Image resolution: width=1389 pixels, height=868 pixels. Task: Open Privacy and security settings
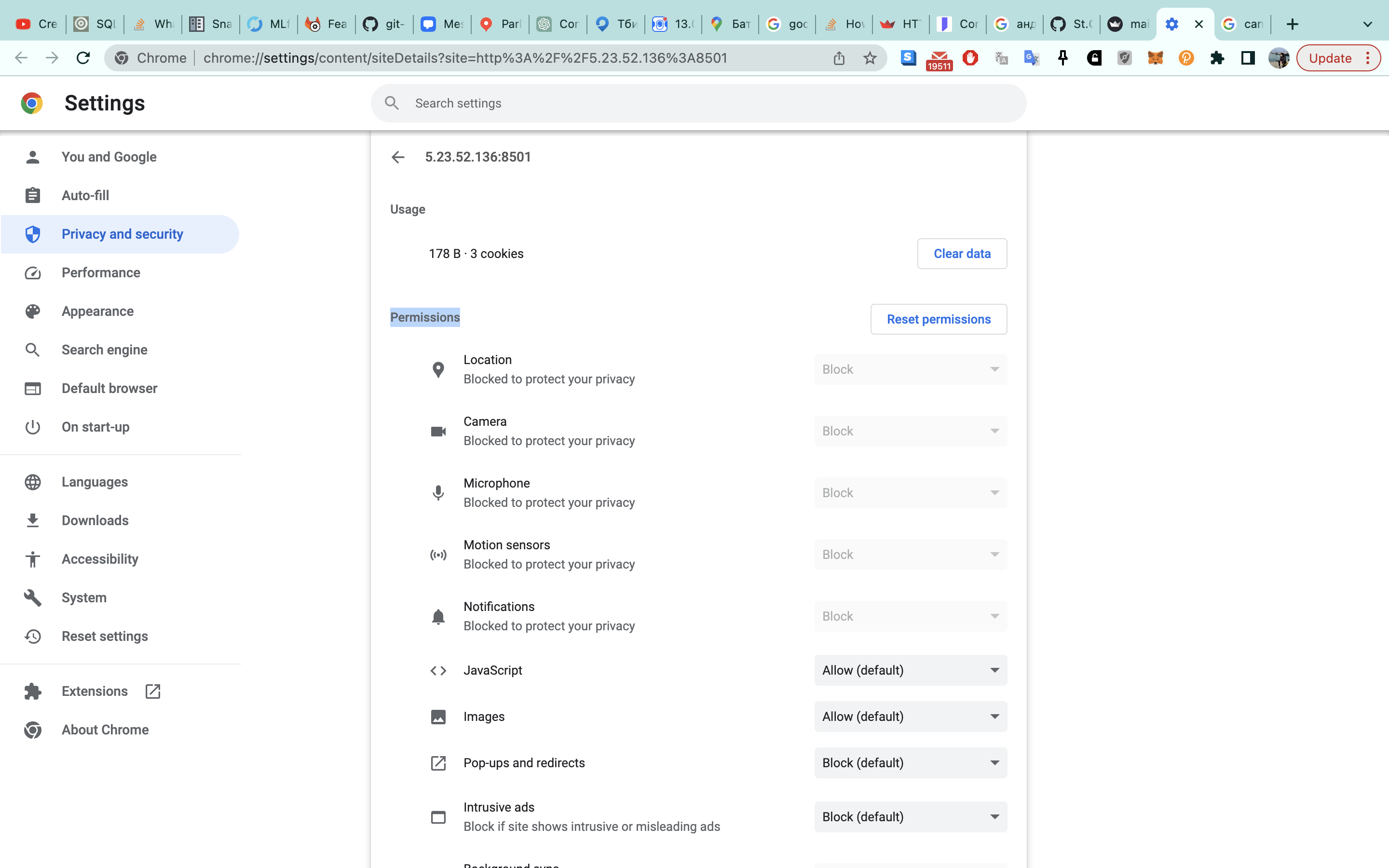(122, 234)
